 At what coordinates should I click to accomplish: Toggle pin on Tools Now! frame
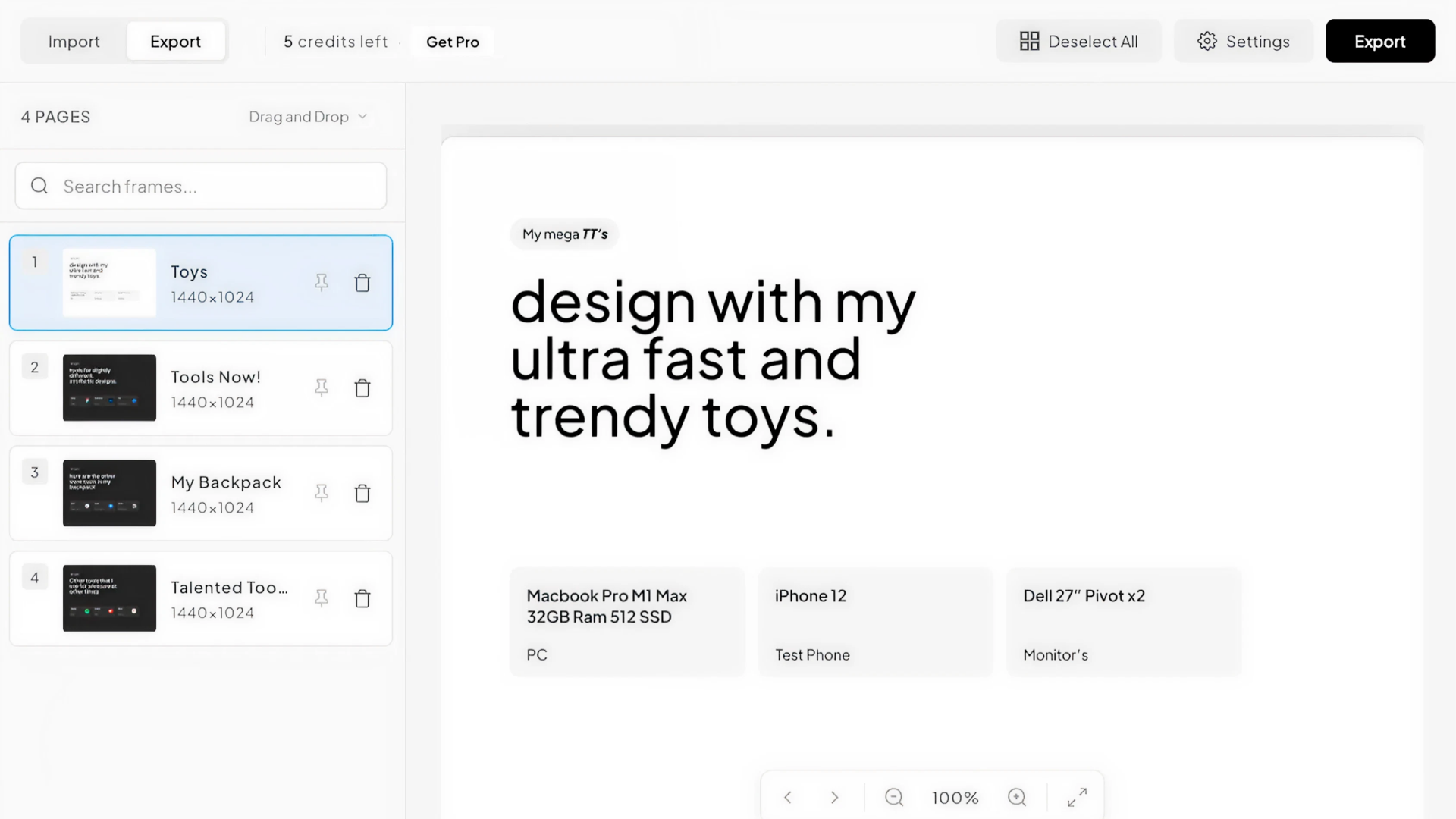[x=322, y=388]
